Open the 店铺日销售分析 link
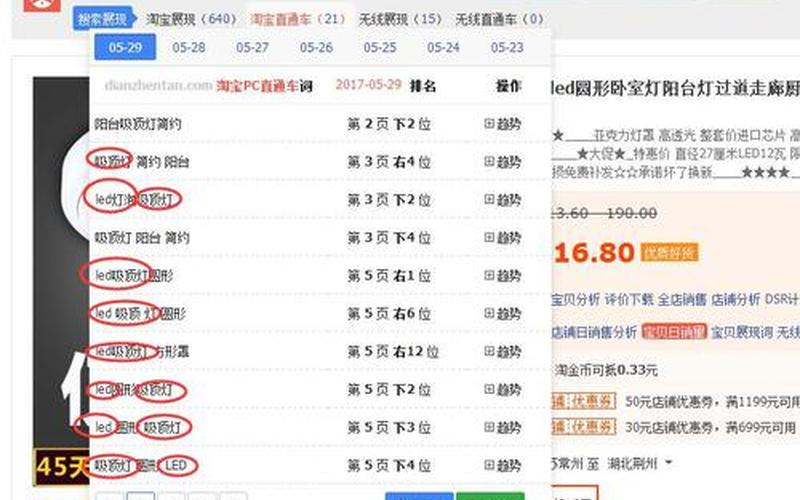 point(594,333)
